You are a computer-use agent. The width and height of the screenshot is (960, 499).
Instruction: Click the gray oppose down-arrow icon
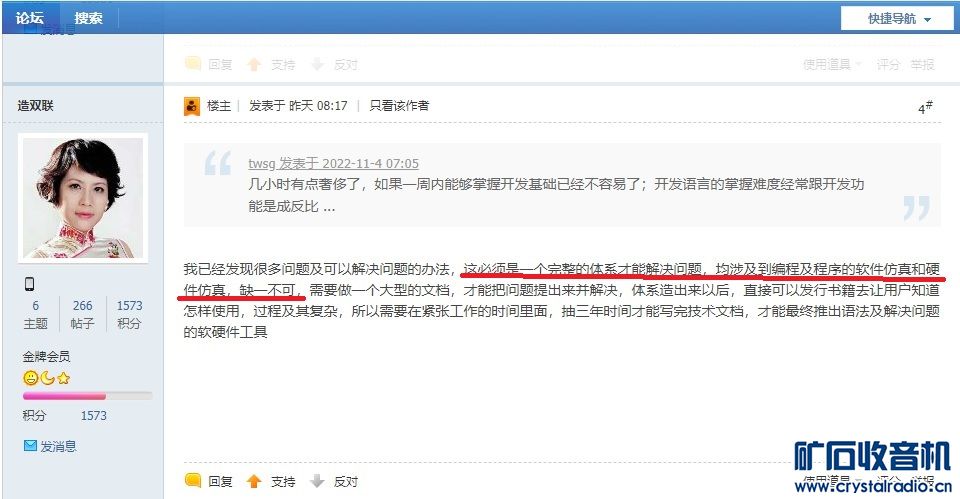[317, 481]
